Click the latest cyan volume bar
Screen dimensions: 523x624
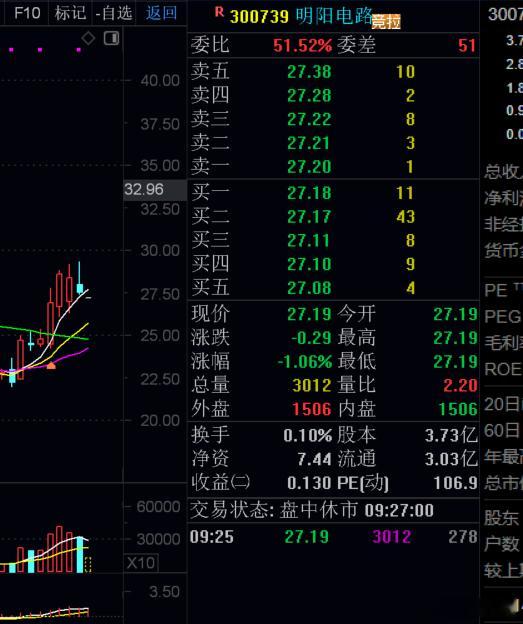(x=80, y=554)
